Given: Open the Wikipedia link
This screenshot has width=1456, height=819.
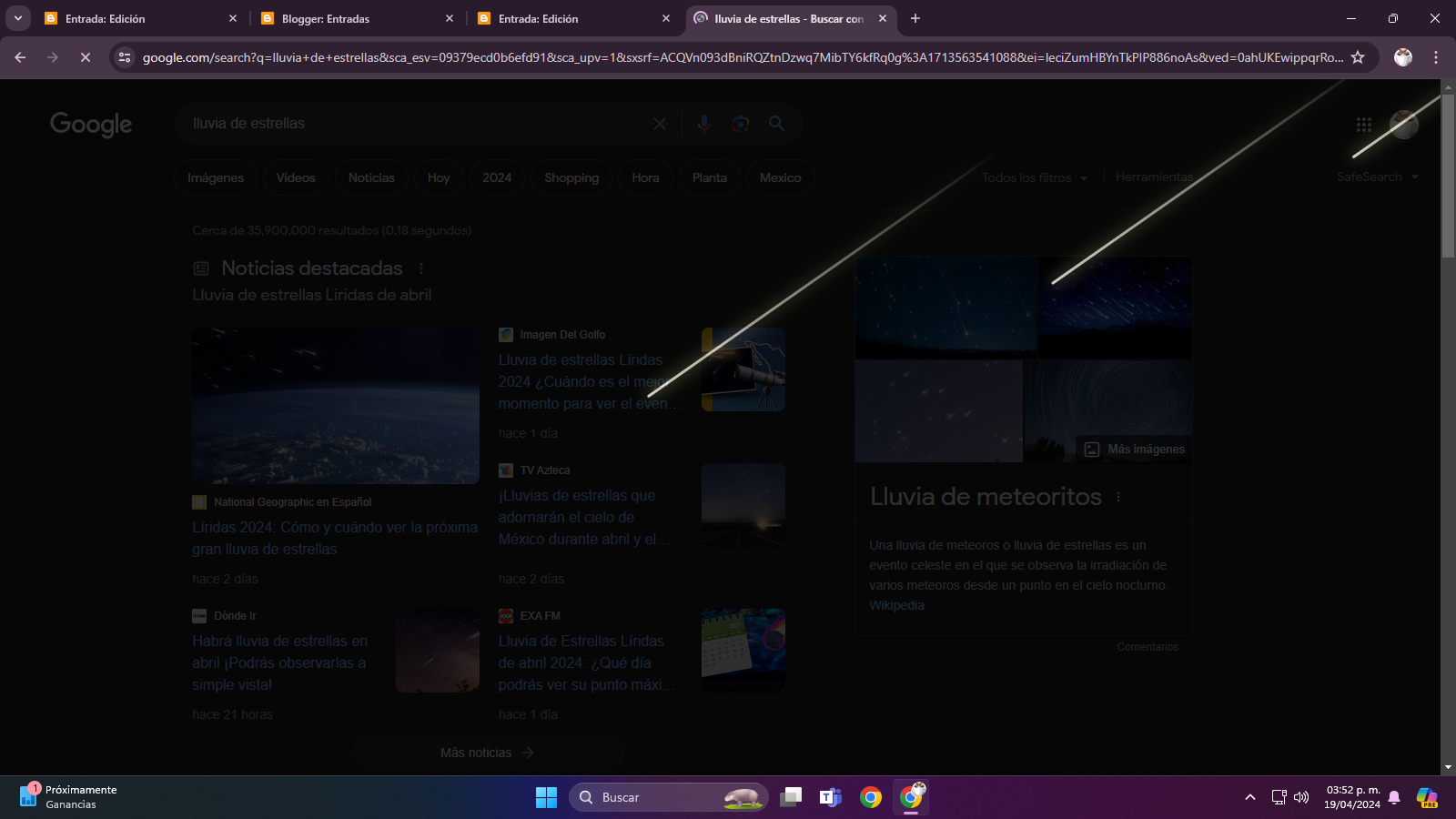Looking at the screenshot, I should tap(896, 605).
